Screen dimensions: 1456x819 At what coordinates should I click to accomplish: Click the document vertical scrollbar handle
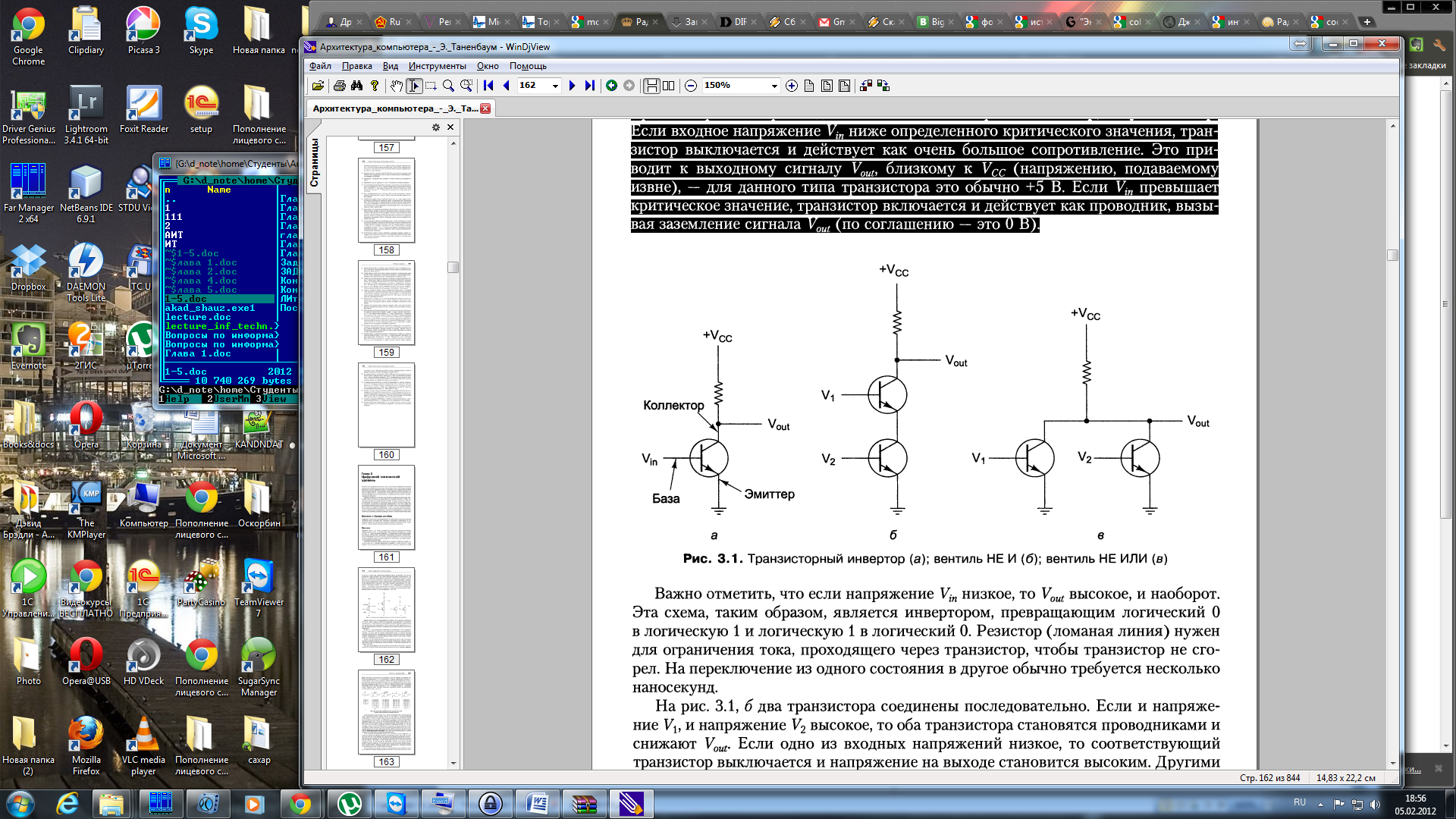click(x=1392, y=255)
